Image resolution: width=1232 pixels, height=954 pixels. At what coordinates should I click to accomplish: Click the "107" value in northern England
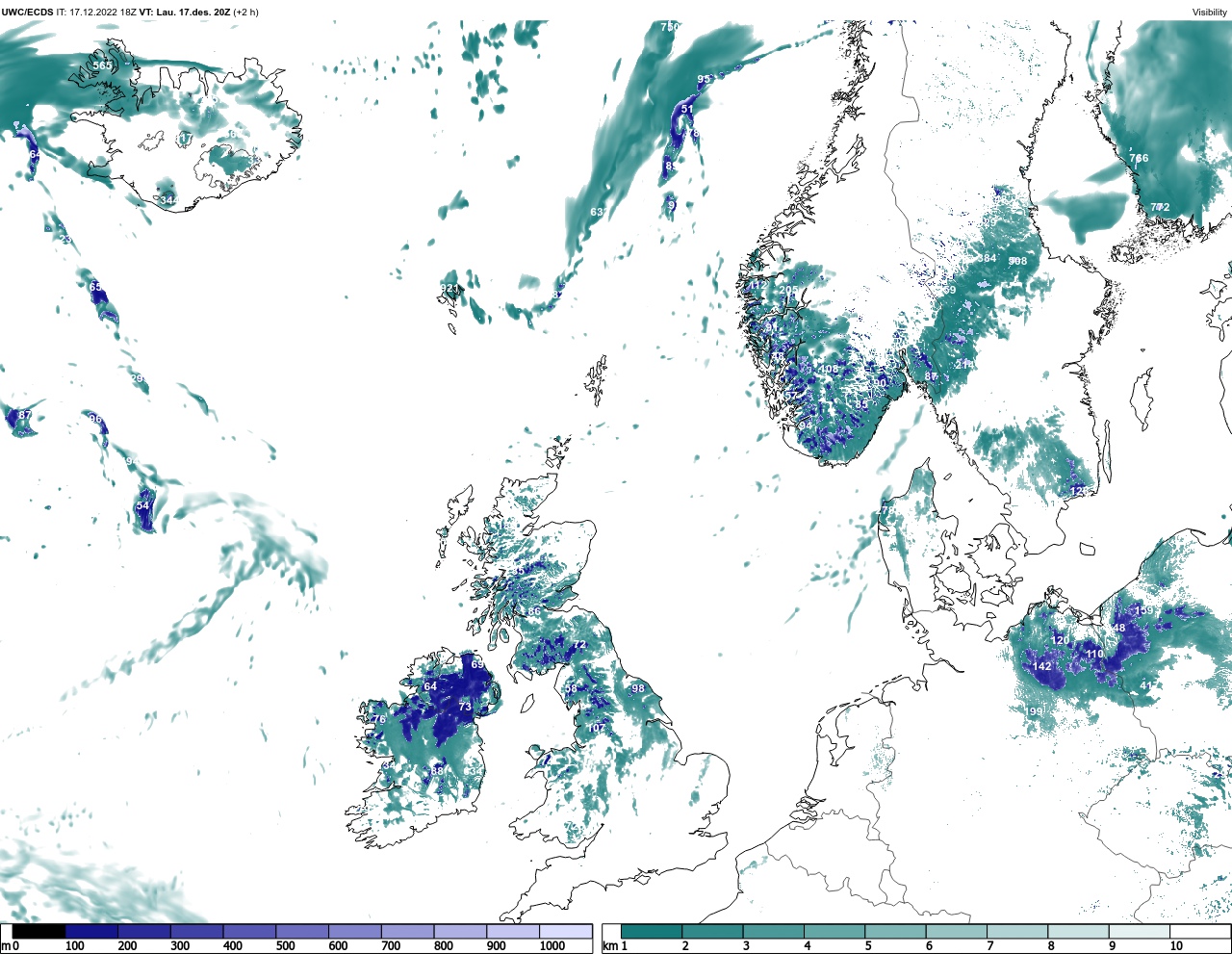pos(598,729)
